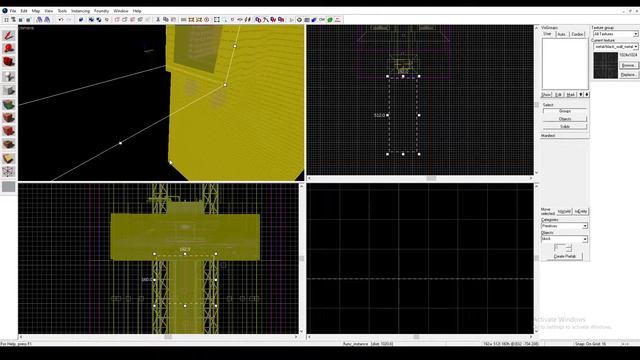Open the Texture group dropdown
The height and width of the screenshot is (360, 640).
click(x=616, y=34)
